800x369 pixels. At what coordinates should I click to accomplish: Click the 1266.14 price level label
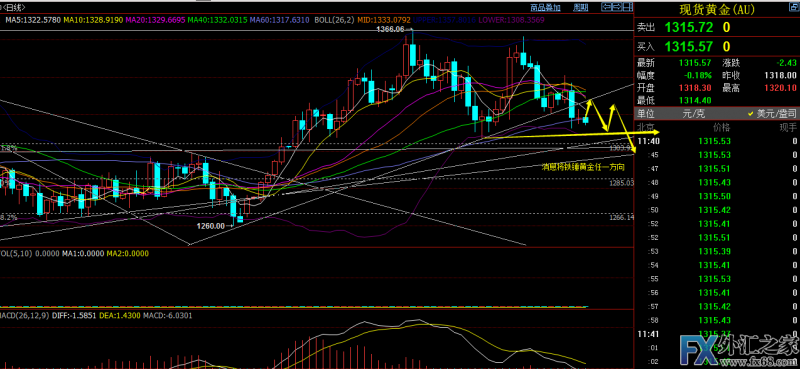pos(621,217)
